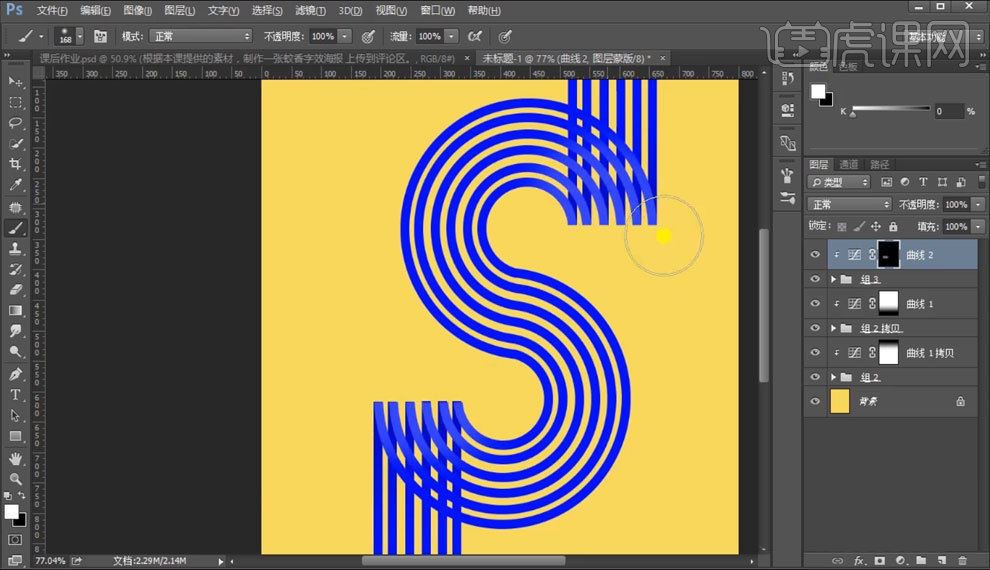
Task: Select the Dodge tool
Action: (15, 352)
